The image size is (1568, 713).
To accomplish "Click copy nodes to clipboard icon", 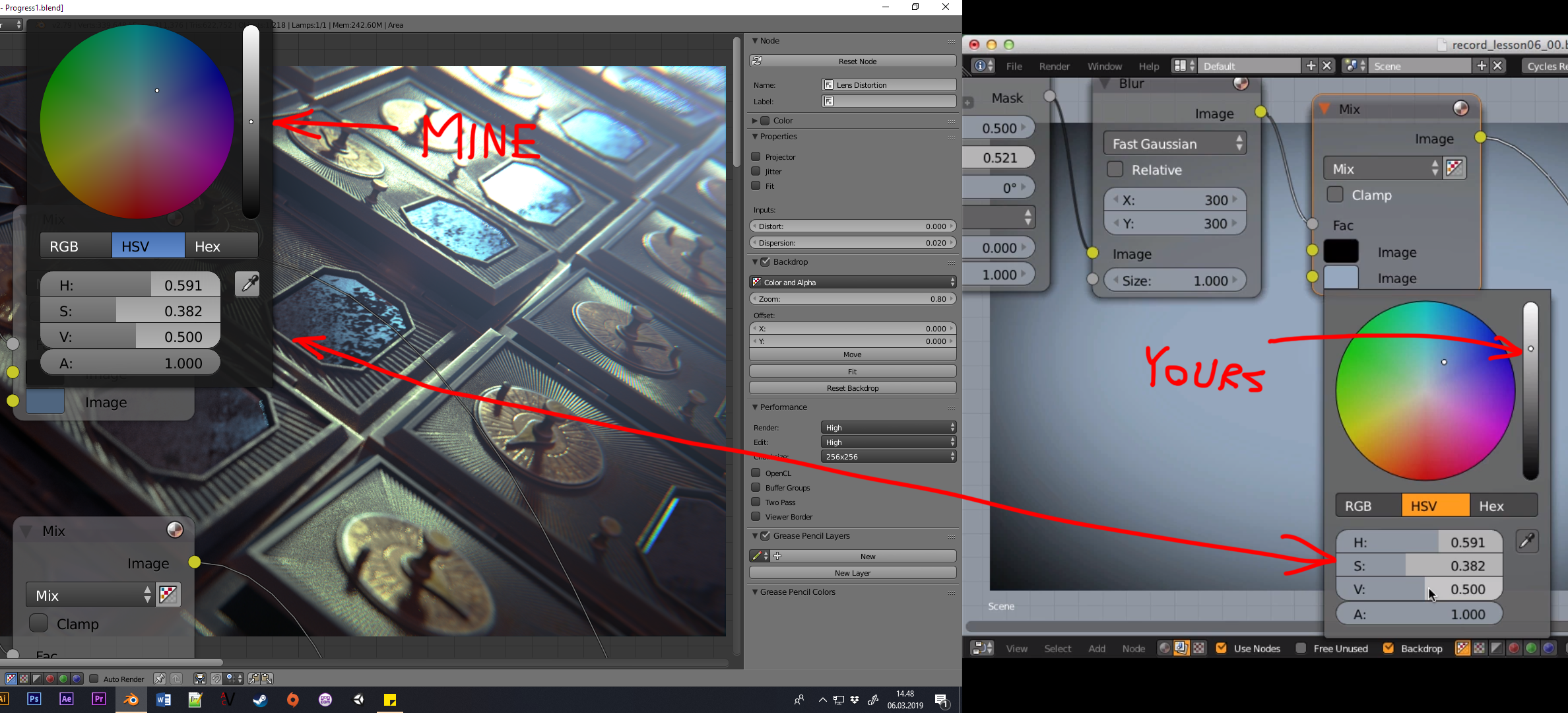I will 253,679.
